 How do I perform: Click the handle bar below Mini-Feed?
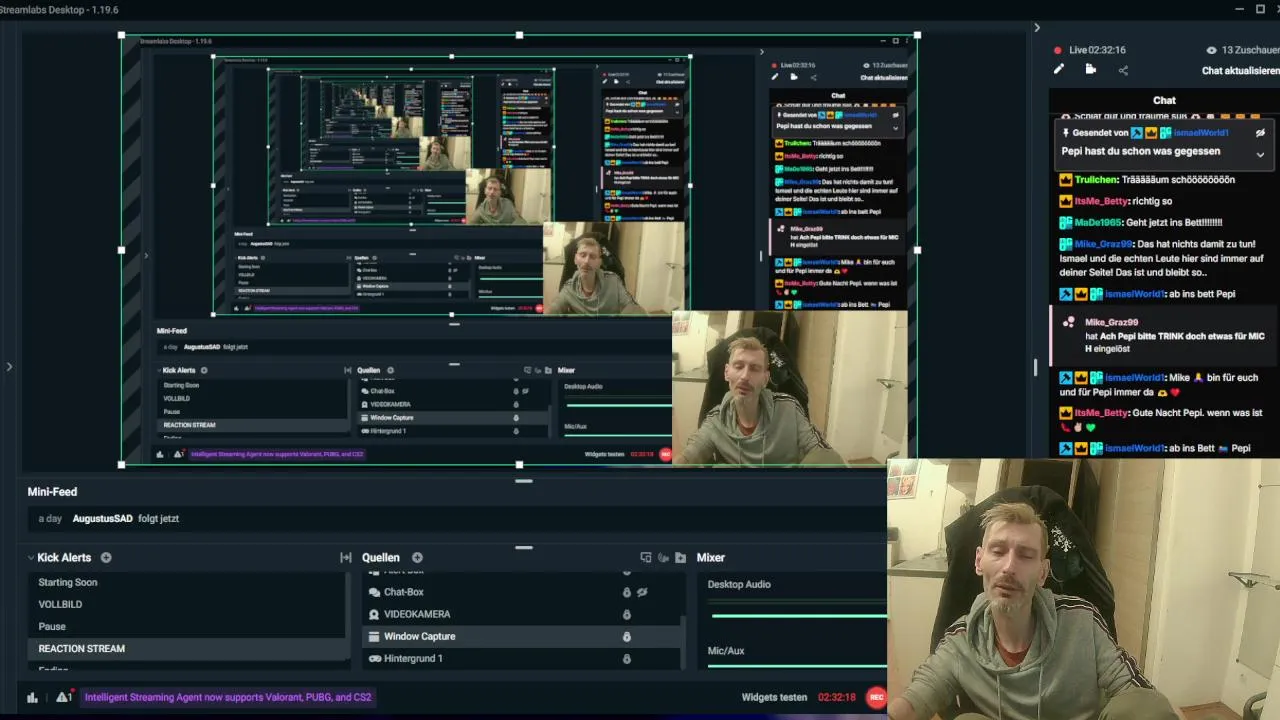523,547
